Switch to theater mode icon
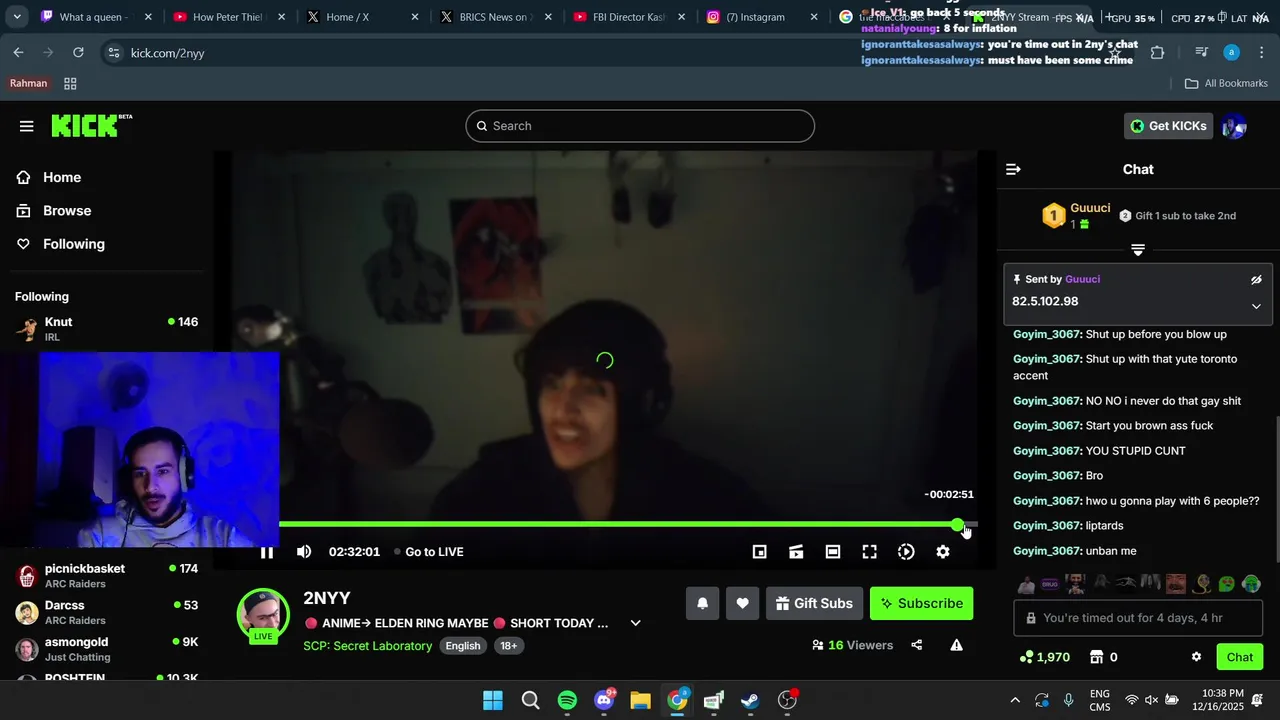Screen dimensions: 1280x720 (x=833, y=552)
